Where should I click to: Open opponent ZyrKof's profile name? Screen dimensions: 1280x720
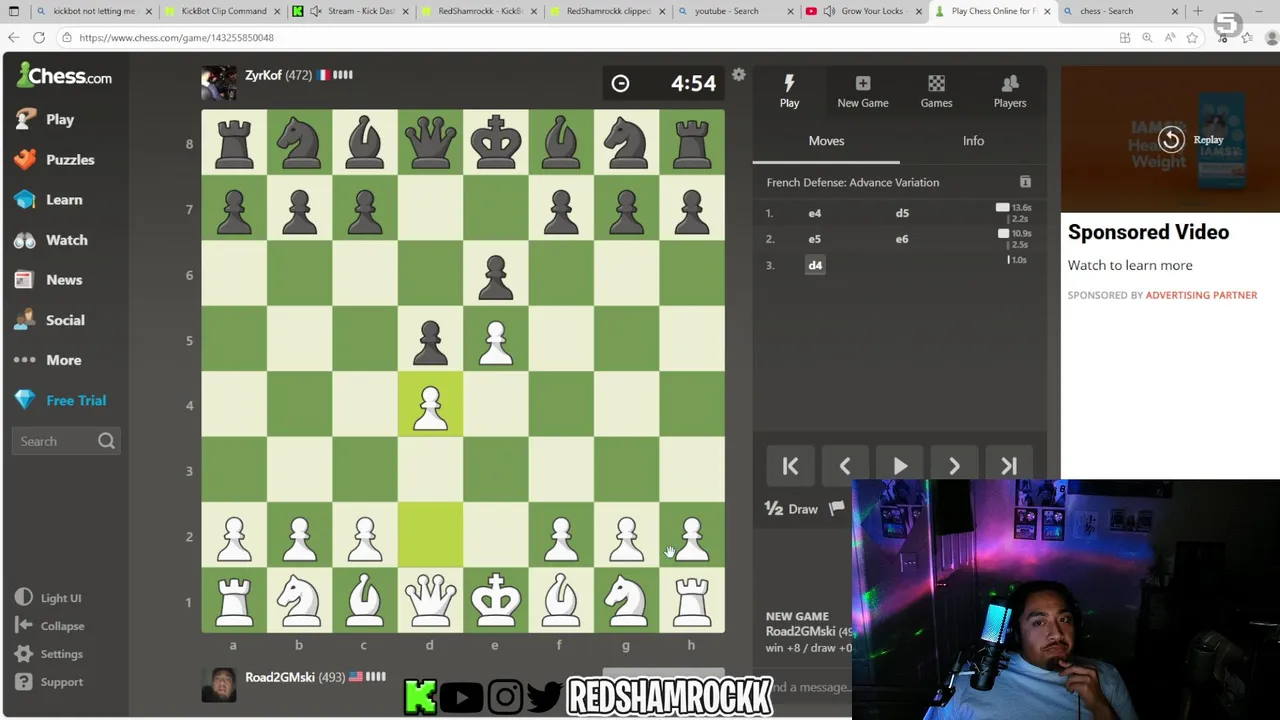click(x=264, y=75)
